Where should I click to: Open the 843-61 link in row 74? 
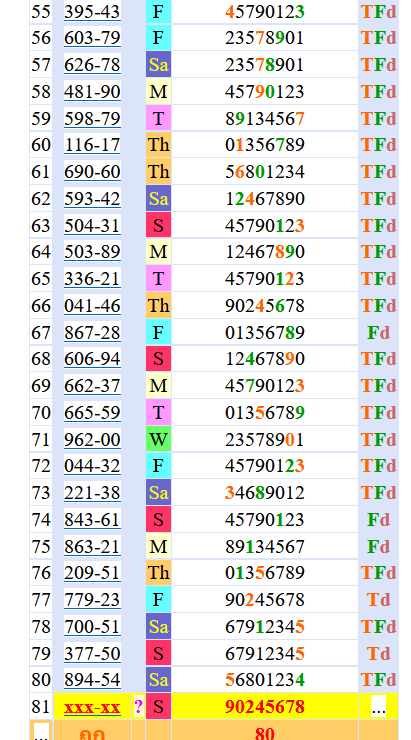coord(92,520)
